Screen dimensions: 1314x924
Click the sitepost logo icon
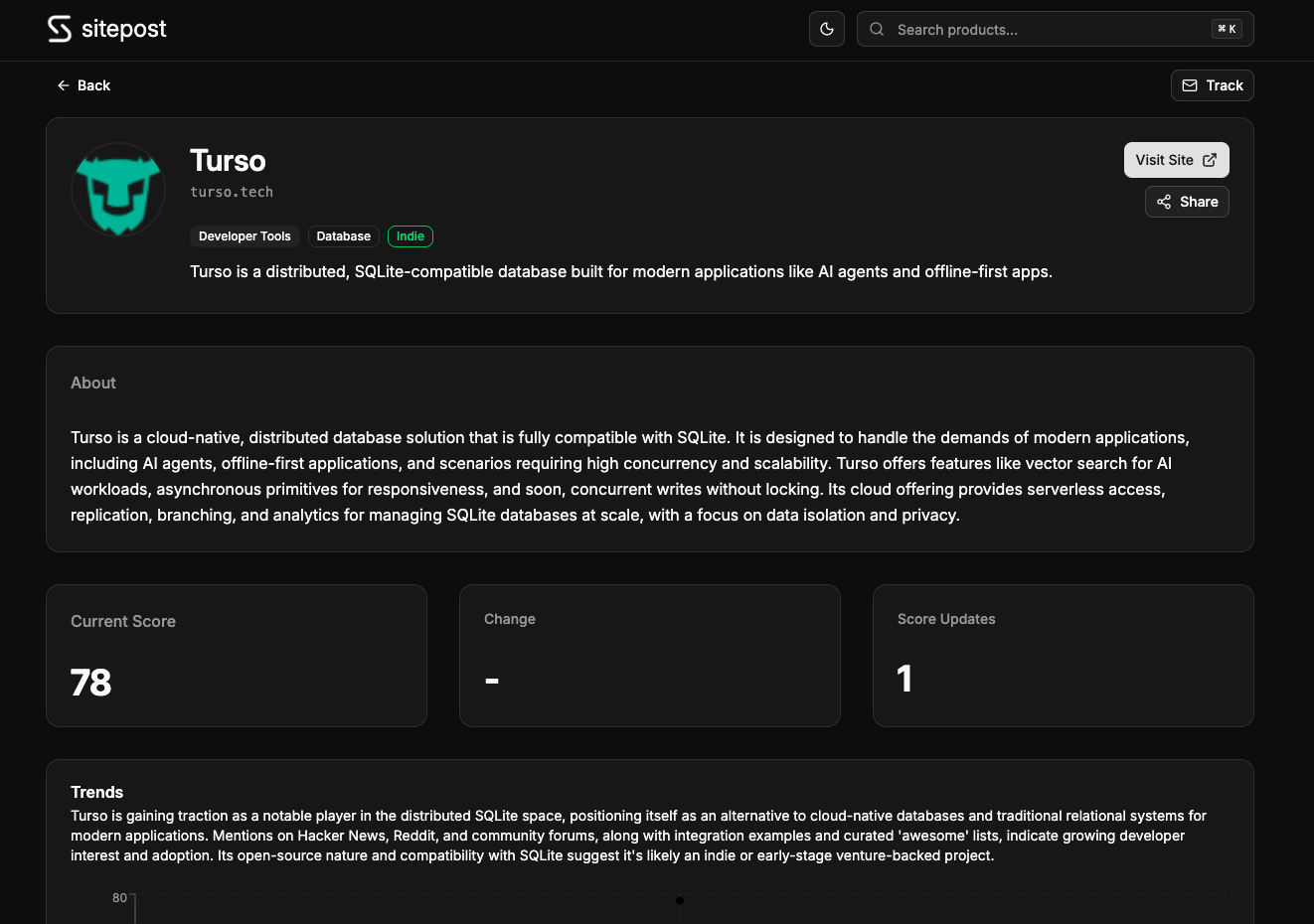tap(60, 29)
